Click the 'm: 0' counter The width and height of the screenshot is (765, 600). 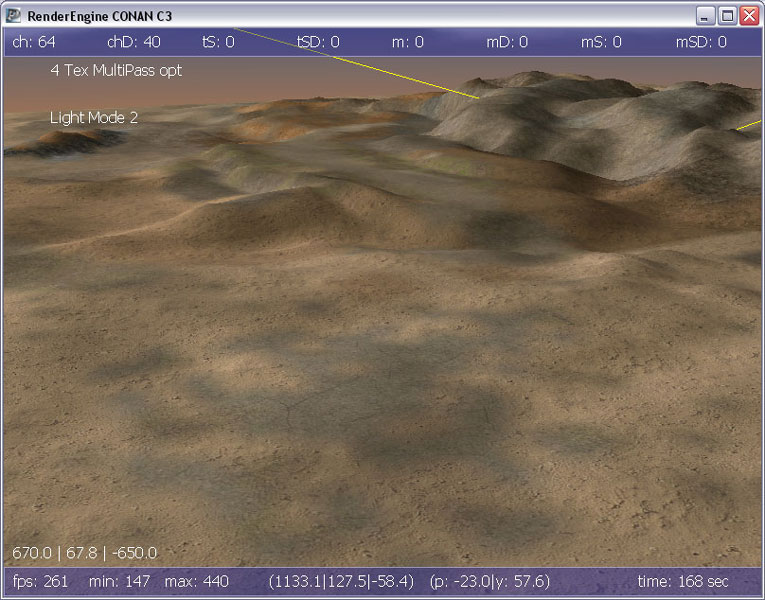[407, 42]
